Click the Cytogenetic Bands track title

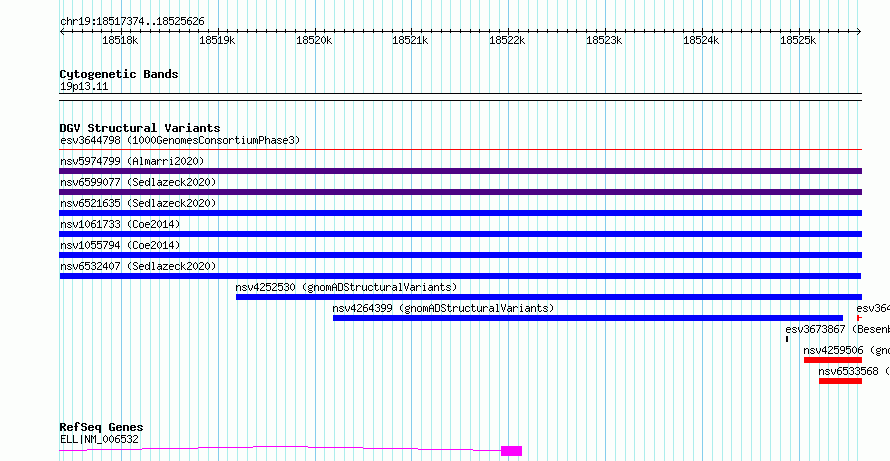tap(119, 74)
